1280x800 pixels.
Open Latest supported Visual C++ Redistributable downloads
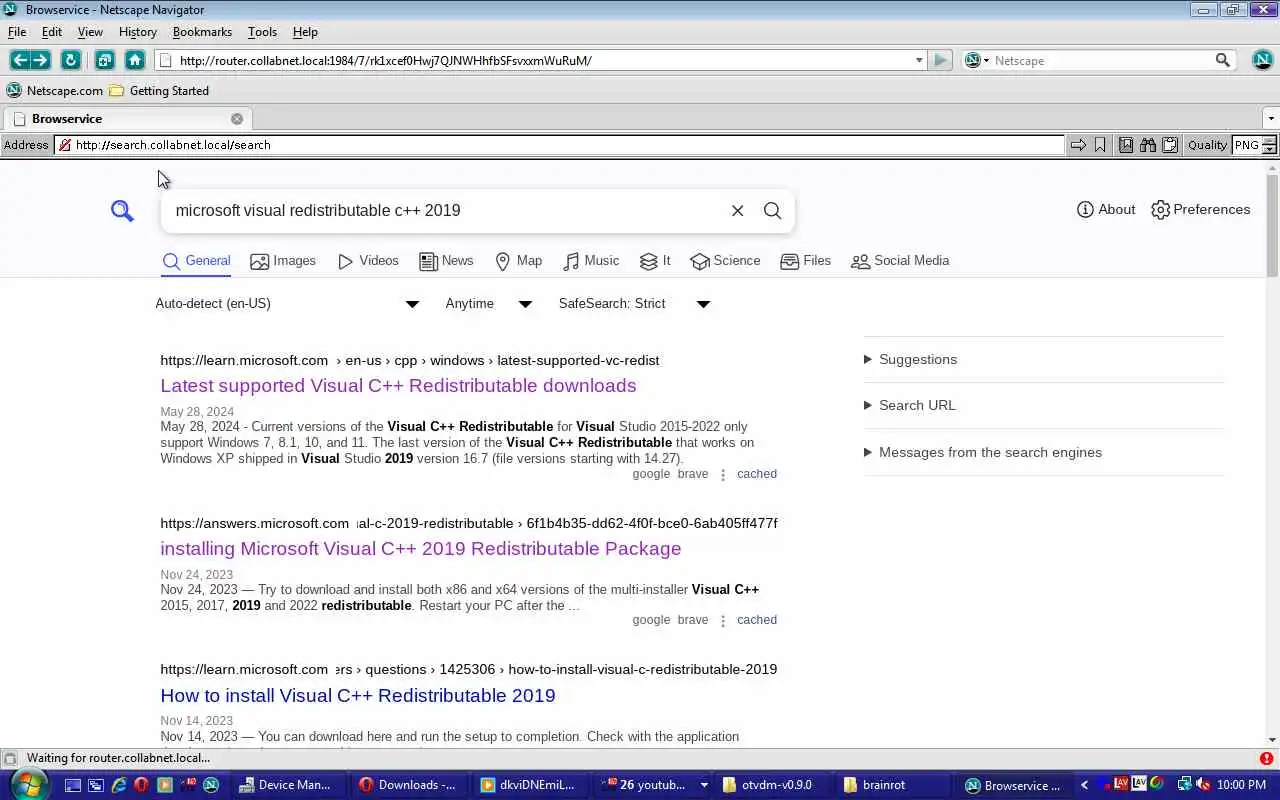pyautogui.click(x=398, y=386)
